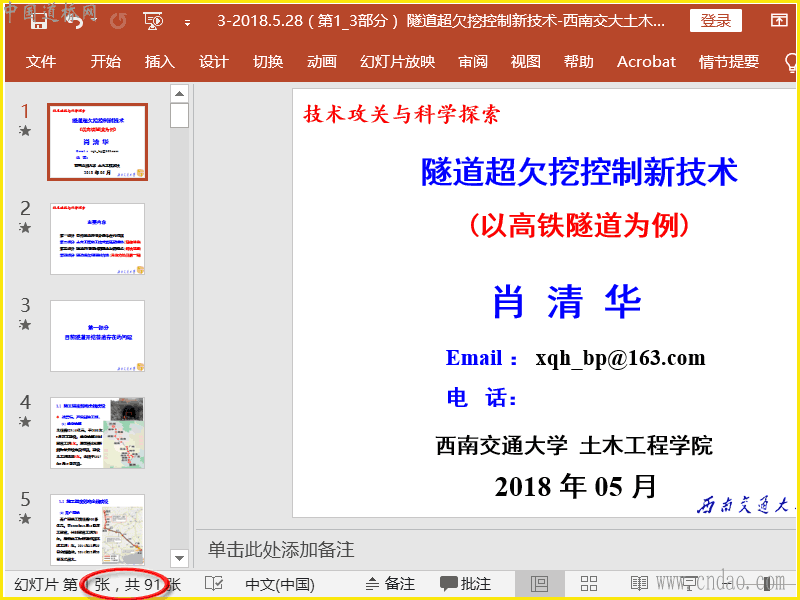Start the slide show from beginning icon
Image resolution: width=800 pixels, height=600 pixels.
pyautogui.click(x=154, y=21)
